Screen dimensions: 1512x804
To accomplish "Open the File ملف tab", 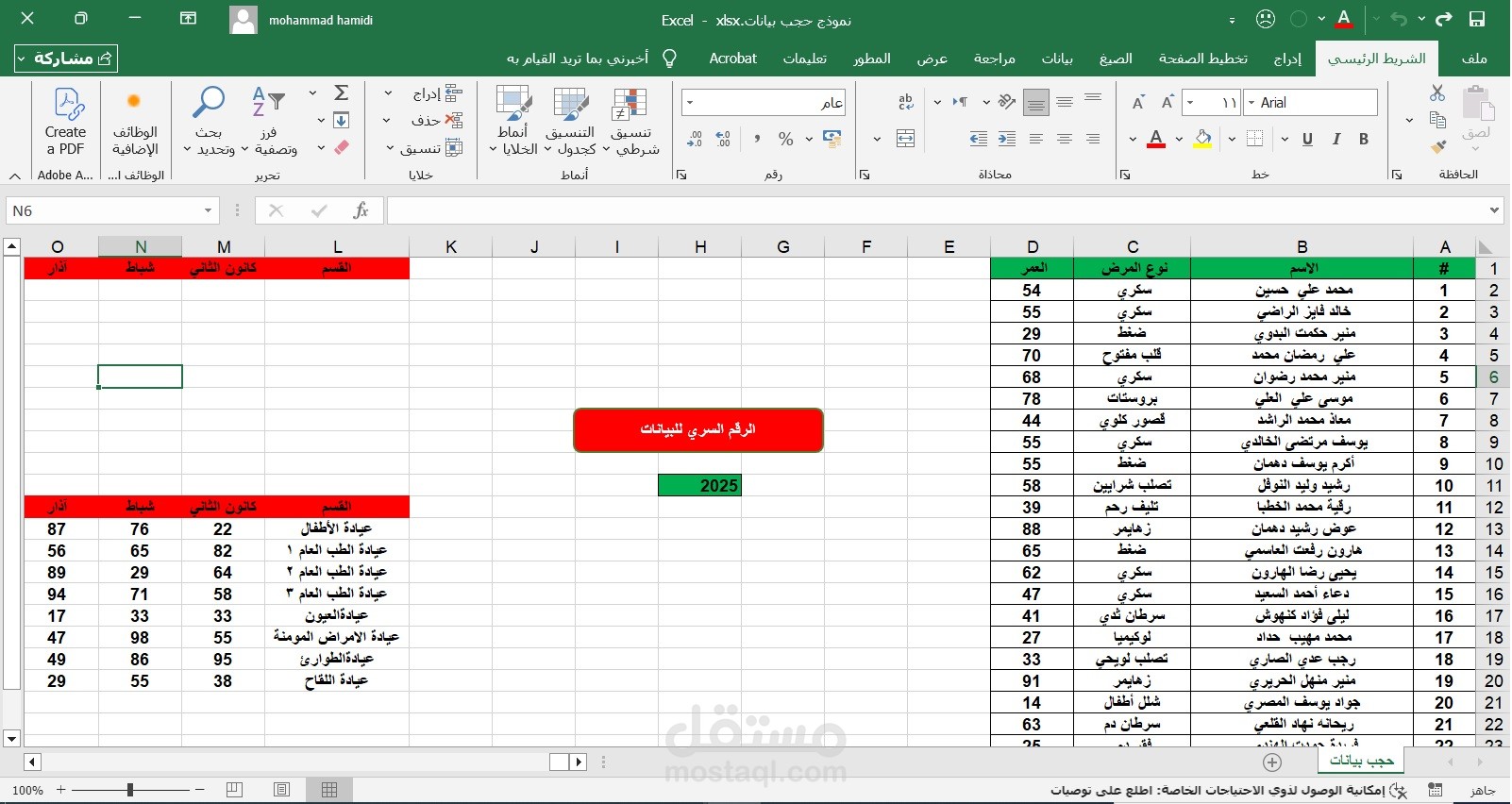I will tap(1474, 59).
